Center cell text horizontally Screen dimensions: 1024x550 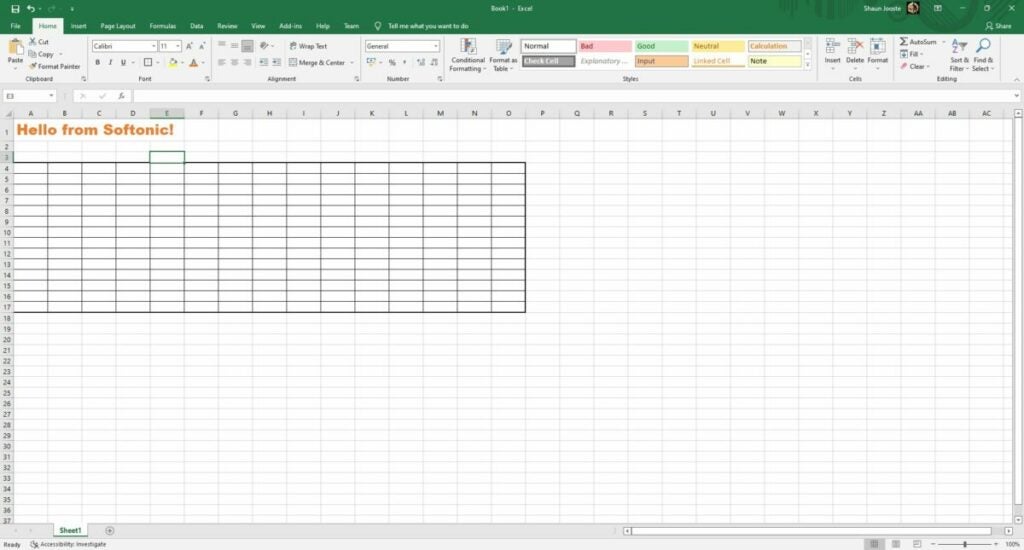pyautogui.click(x=234, y=63)
